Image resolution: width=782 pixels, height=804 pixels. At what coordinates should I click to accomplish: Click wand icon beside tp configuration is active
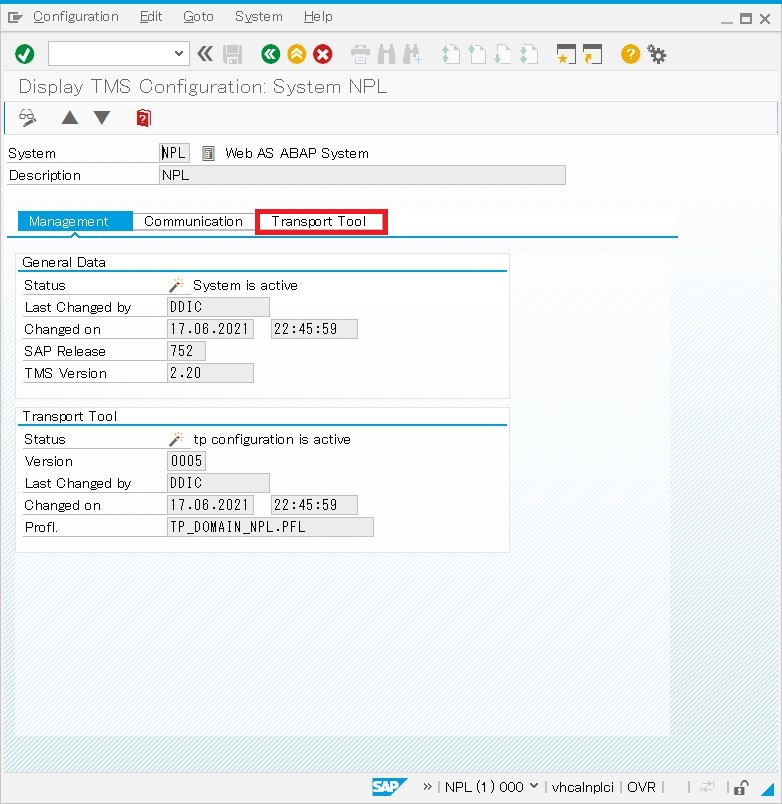[176, 439]
